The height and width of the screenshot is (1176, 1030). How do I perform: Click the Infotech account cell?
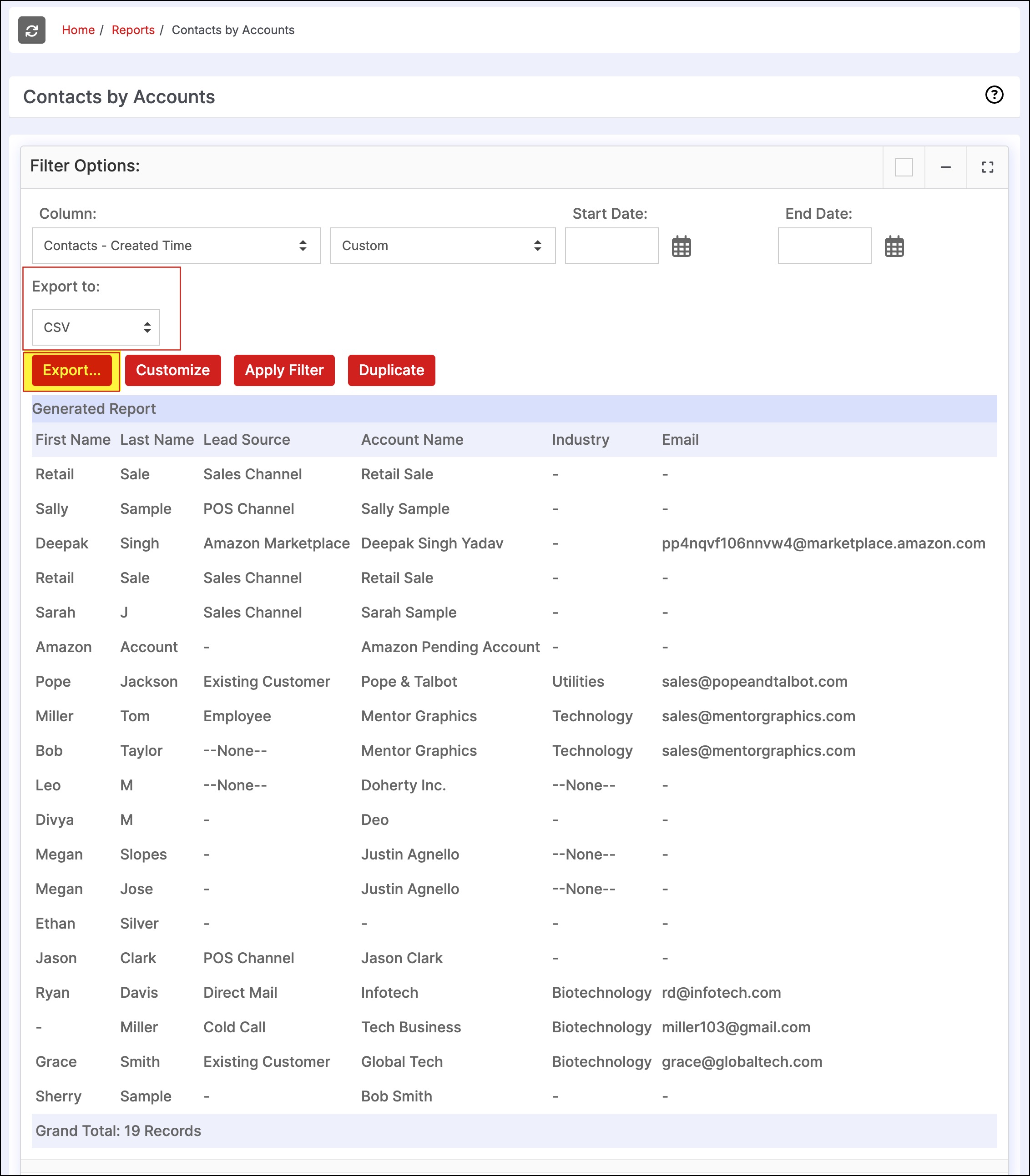click(390, 993)
